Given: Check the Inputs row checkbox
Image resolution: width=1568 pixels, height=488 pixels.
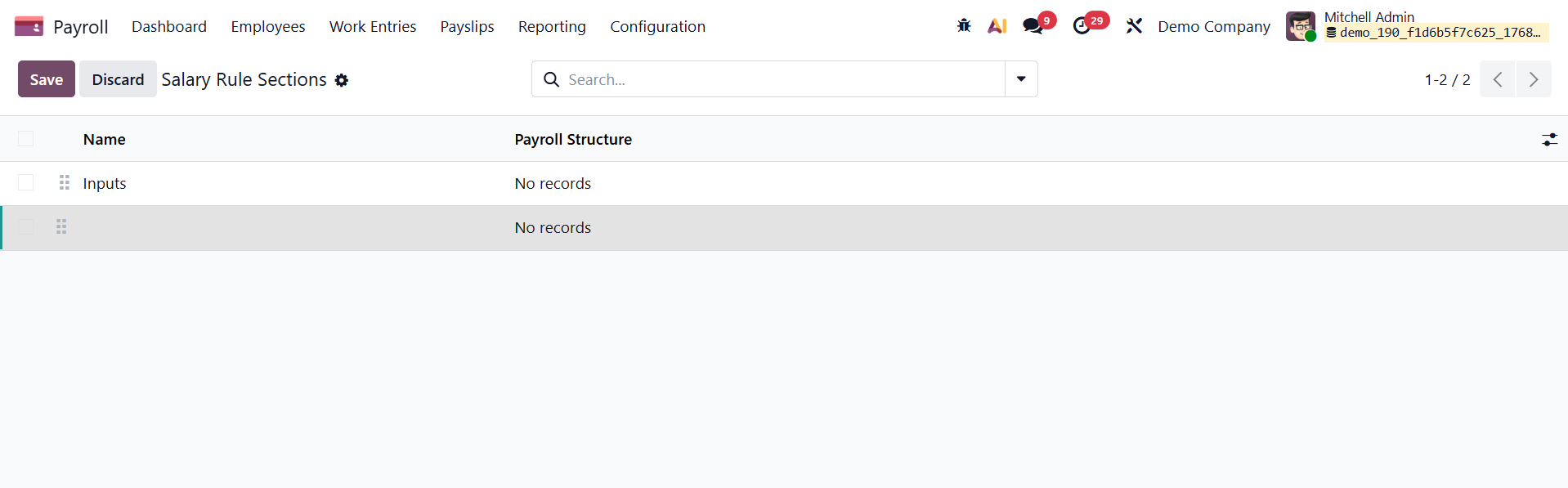Looking at the screenshot, I should pyautogui.click(x=26, y=183).
